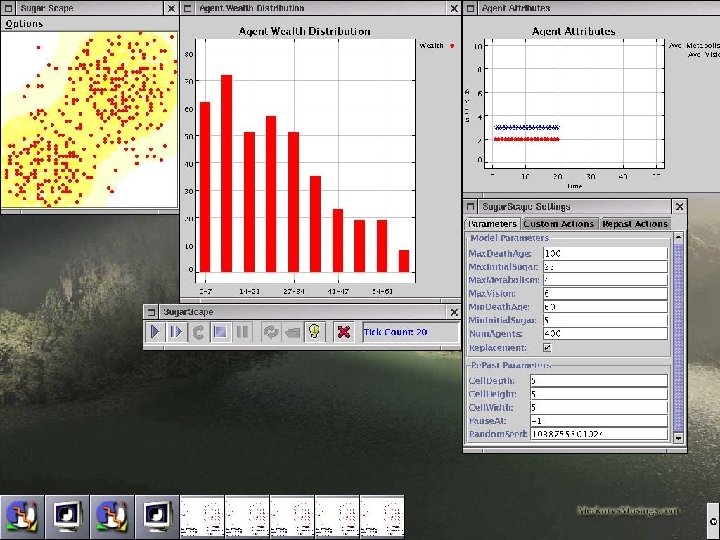This screenshot has width=720, height=540.
Task: Click the Tick Count 20 status display
Action: pos(411,332)
